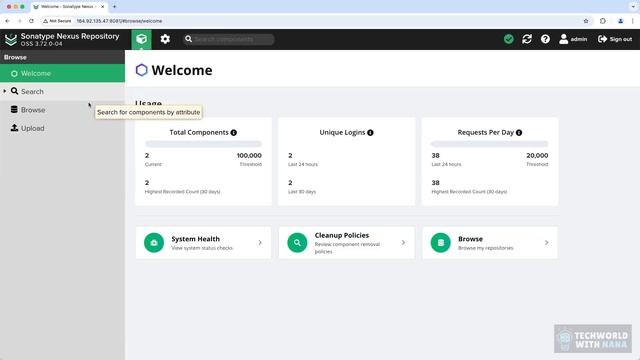This screenshot has width=640, height=360.
Task: Open the browser profile icon
Action: click(620, 21)
